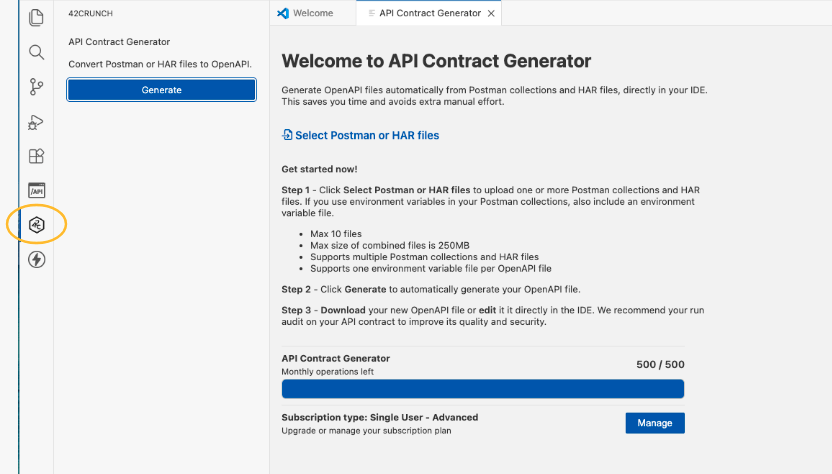Click the '500 / 500' operations count
Viewport: 832px width, 474px height.
point(660,365)
